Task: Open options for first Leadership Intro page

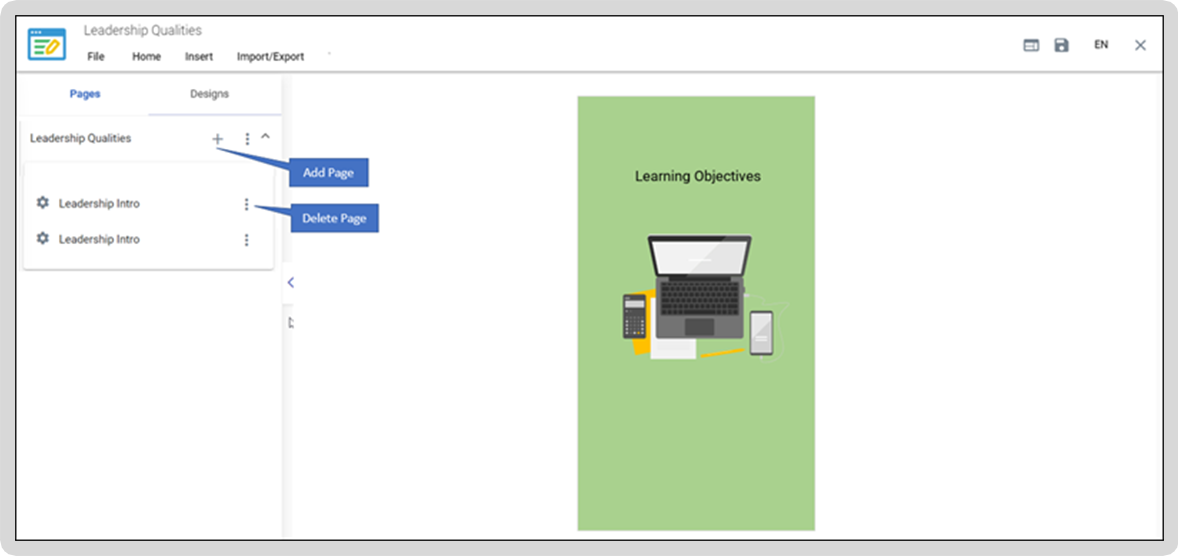Action: tap(246, 204)
